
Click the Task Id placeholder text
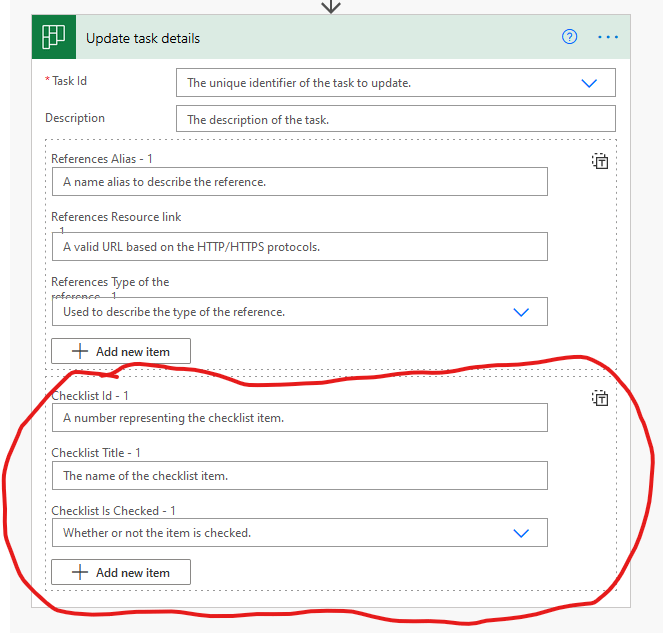pos(299,83)
